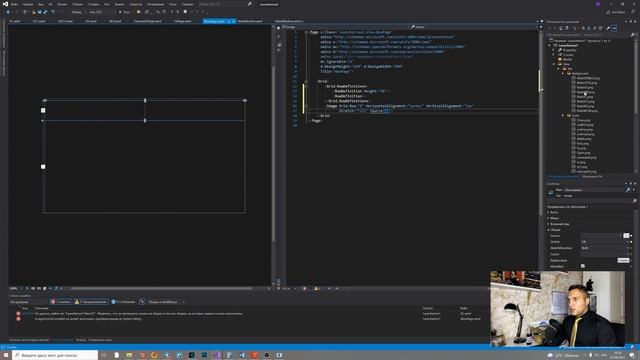Toggle the Messages filter in error list

tap(123, 302)
